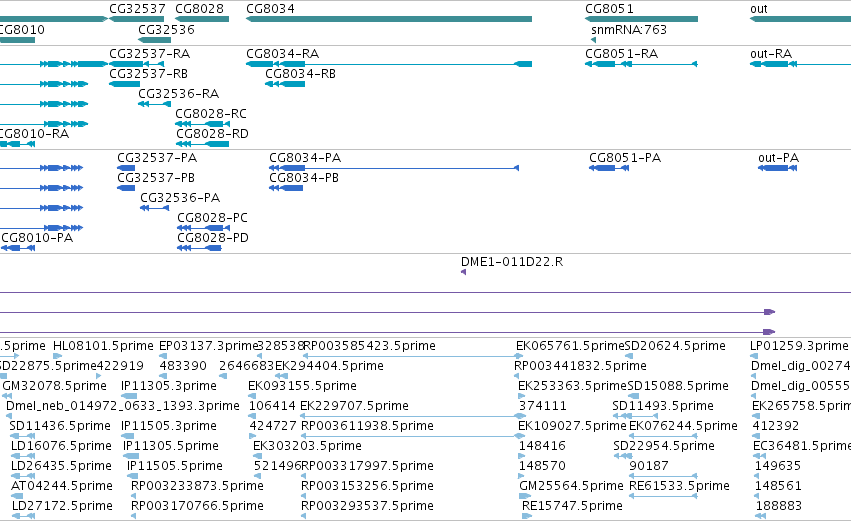Click the CG8034 gene label

pyautogui.click(x=270, y=9)
